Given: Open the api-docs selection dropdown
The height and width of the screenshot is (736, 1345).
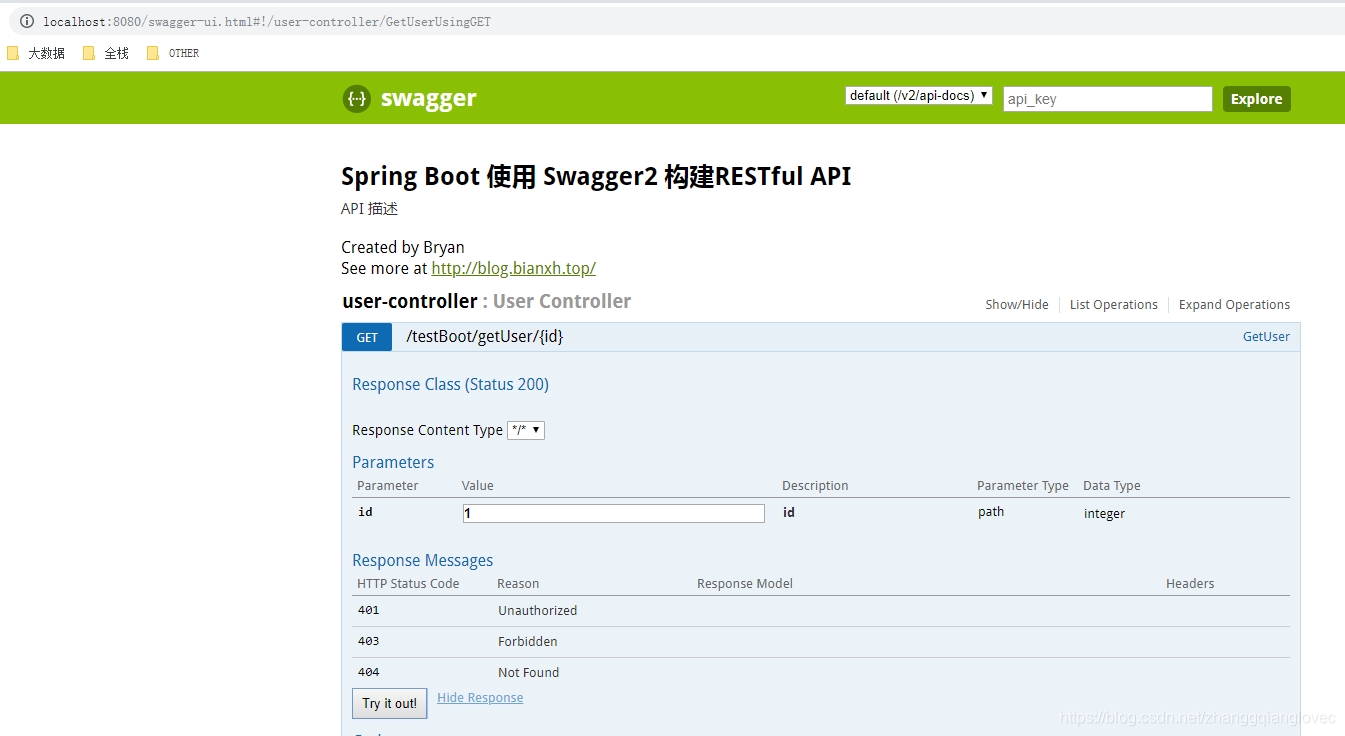Looking at the screenshot, I should point(919,95).
